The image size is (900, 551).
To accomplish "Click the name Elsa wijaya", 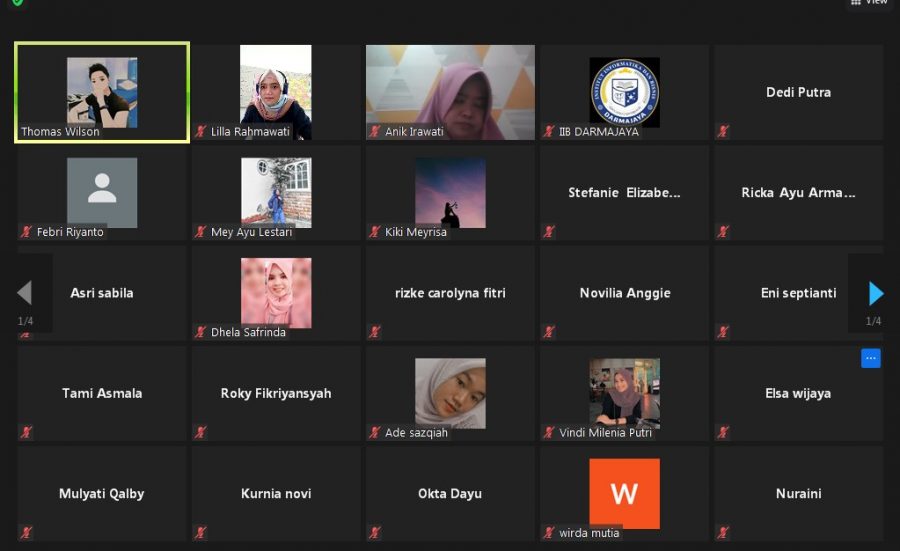I will point(798,393).
